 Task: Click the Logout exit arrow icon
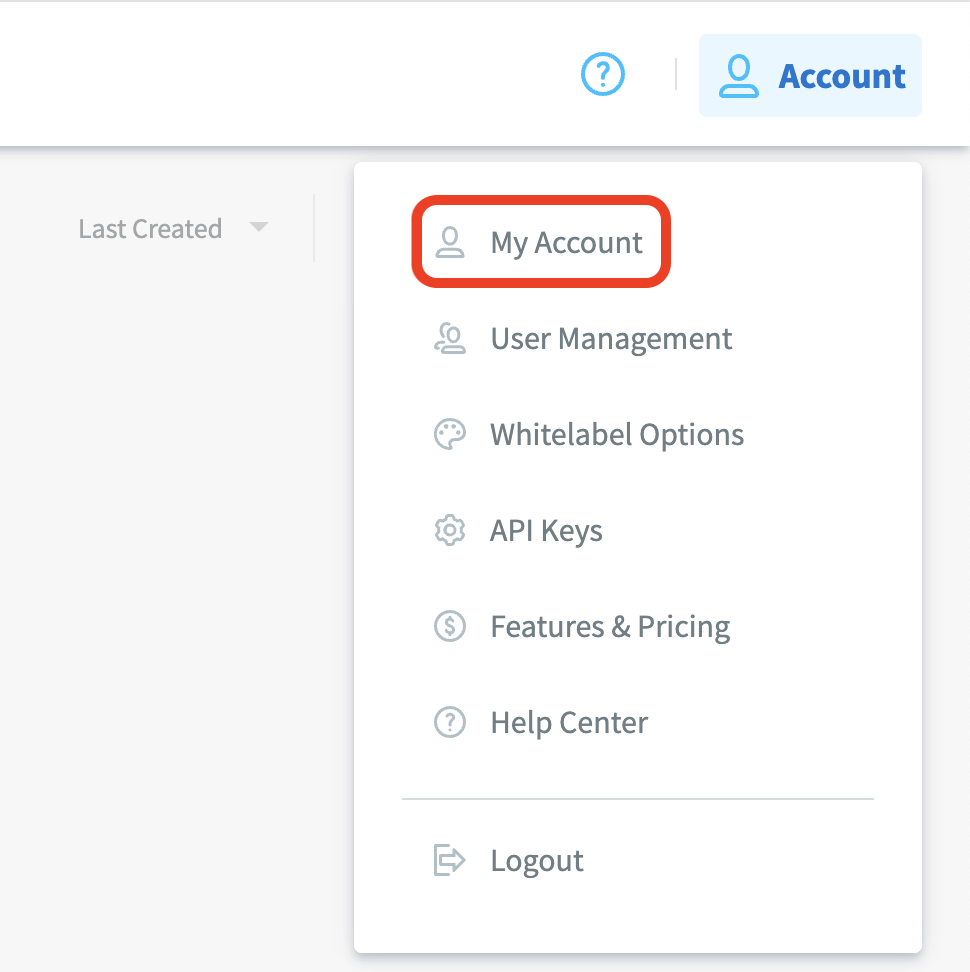point(450,860)
